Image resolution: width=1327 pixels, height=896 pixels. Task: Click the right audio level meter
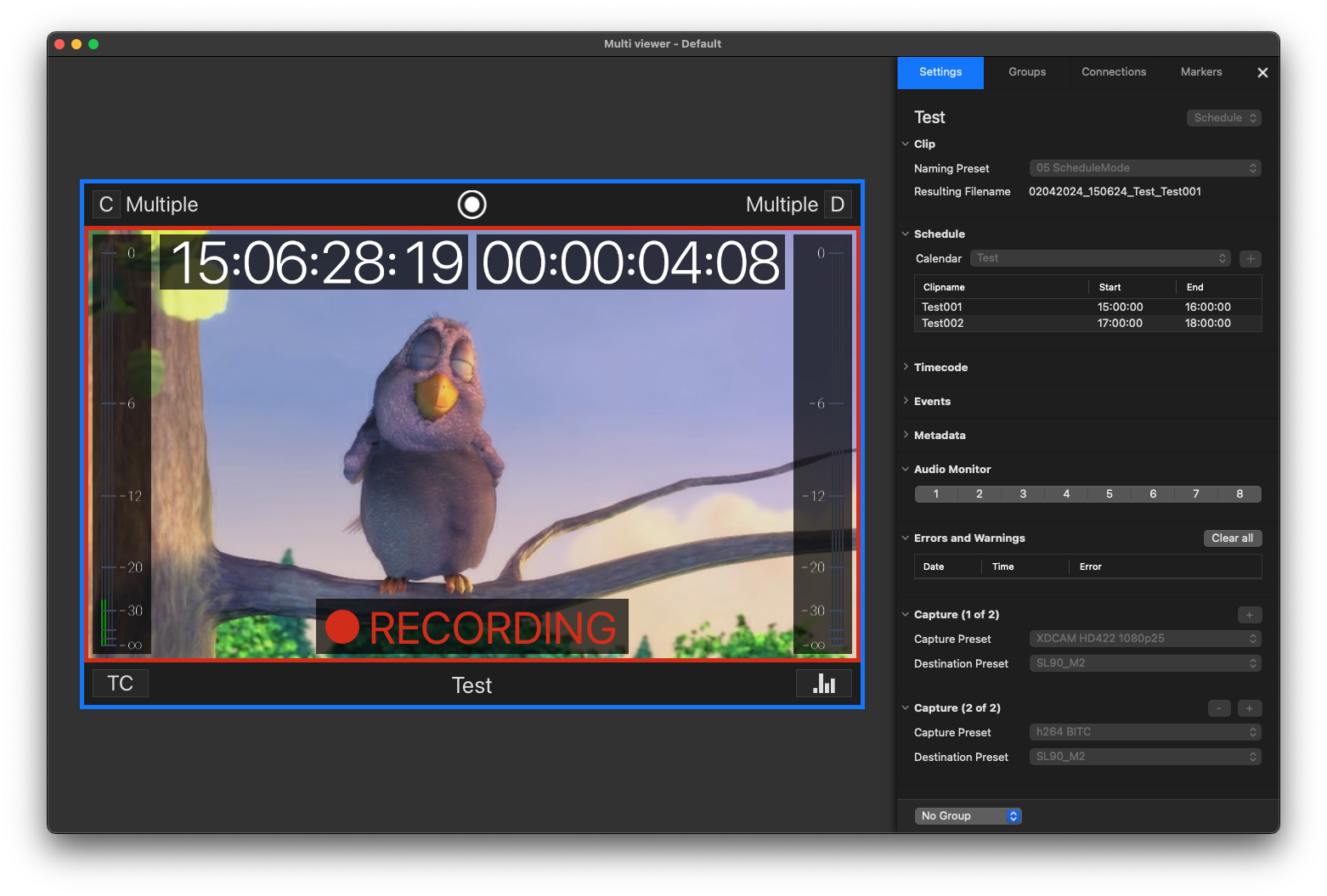823,444
